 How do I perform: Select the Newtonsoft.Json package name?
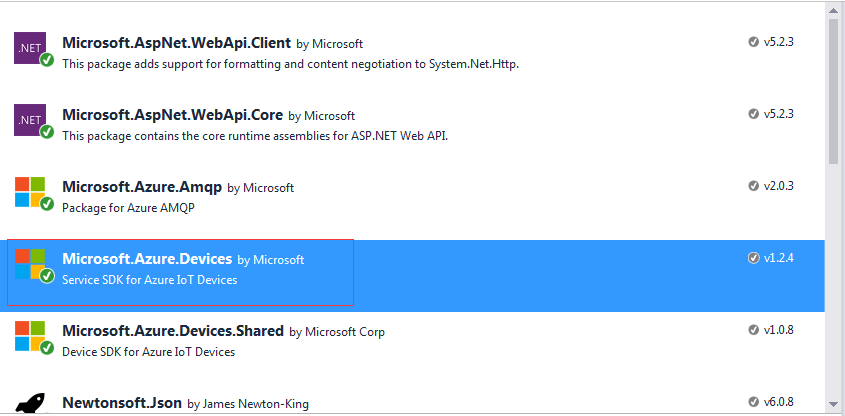[x=122, y=403]
